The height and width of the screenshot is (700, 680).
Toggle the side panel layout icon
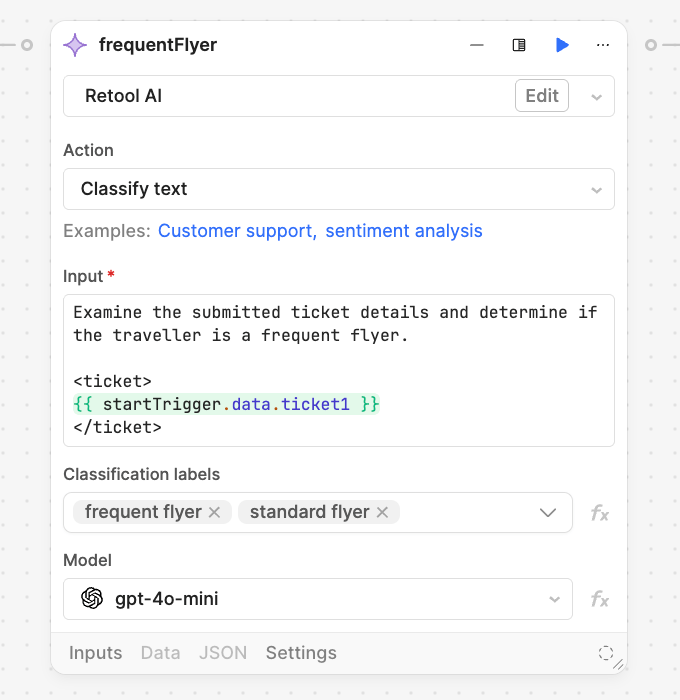pyautogui.click(x=519, y=45)
